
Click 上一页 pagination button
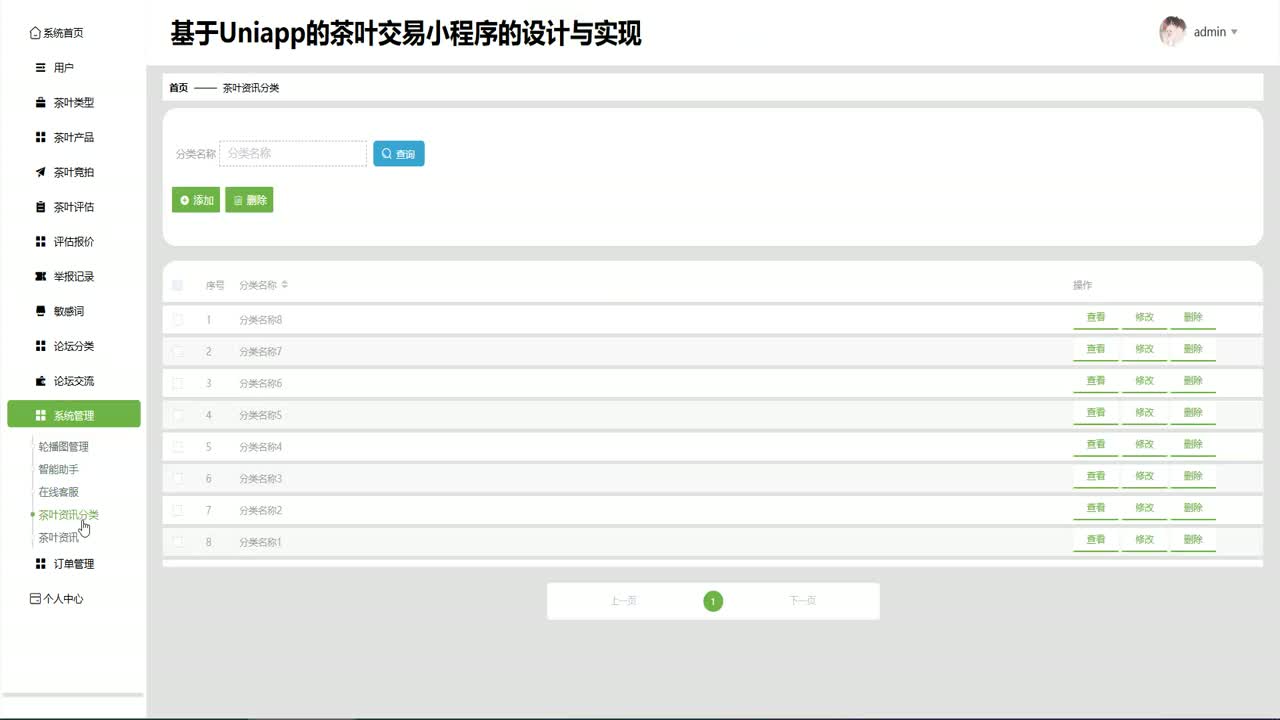click(x=624, y=601)
